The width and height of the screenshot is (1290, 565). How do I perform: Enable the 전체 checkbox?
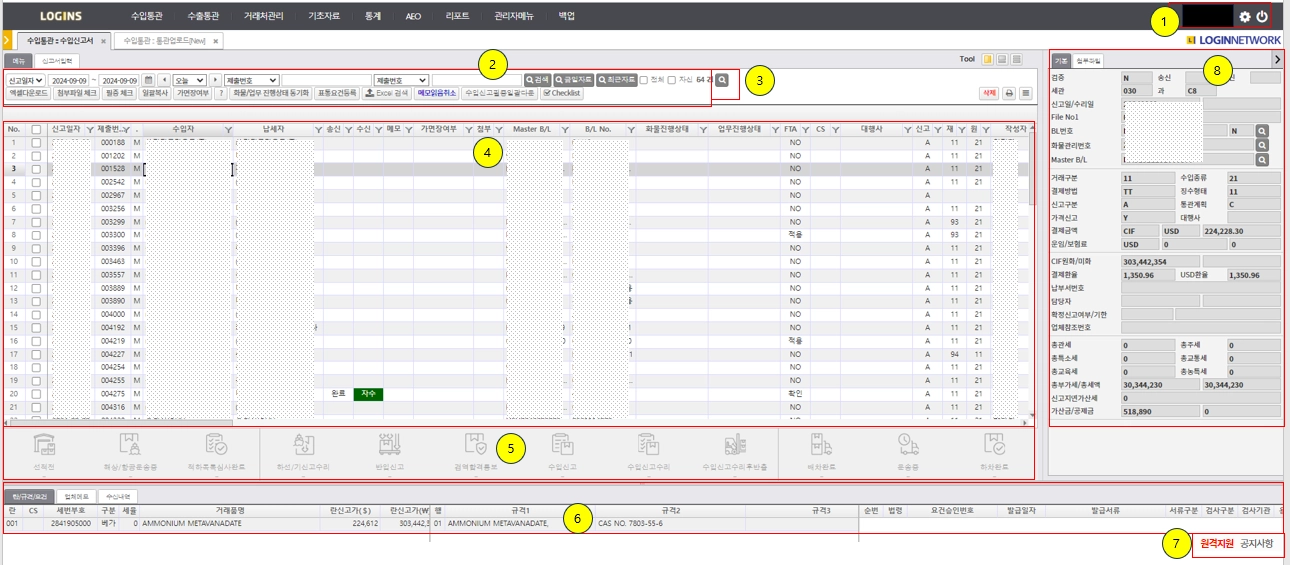[644, 80]
